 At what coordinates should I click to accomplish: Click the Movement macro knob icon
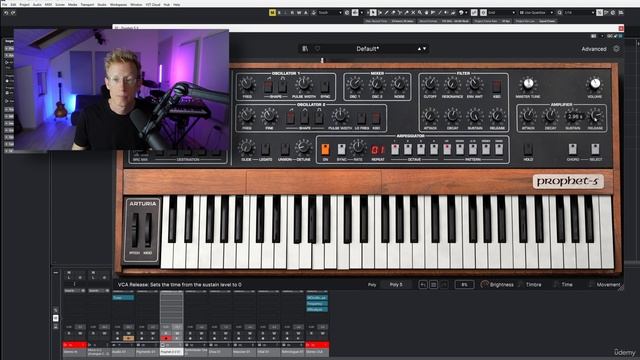(592, 284)
